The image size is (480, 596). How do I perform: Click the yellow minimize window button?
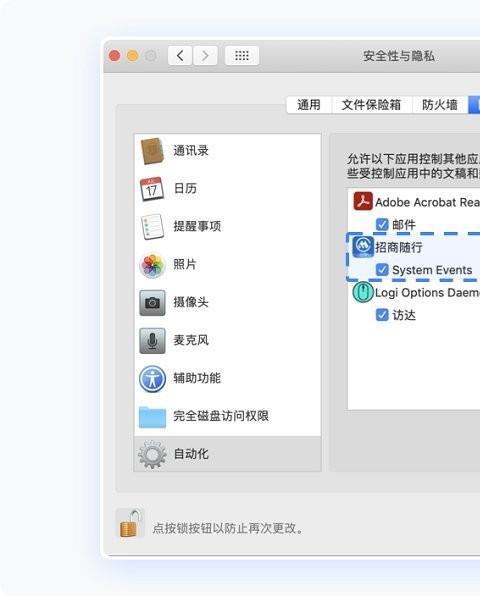[133, 56]
